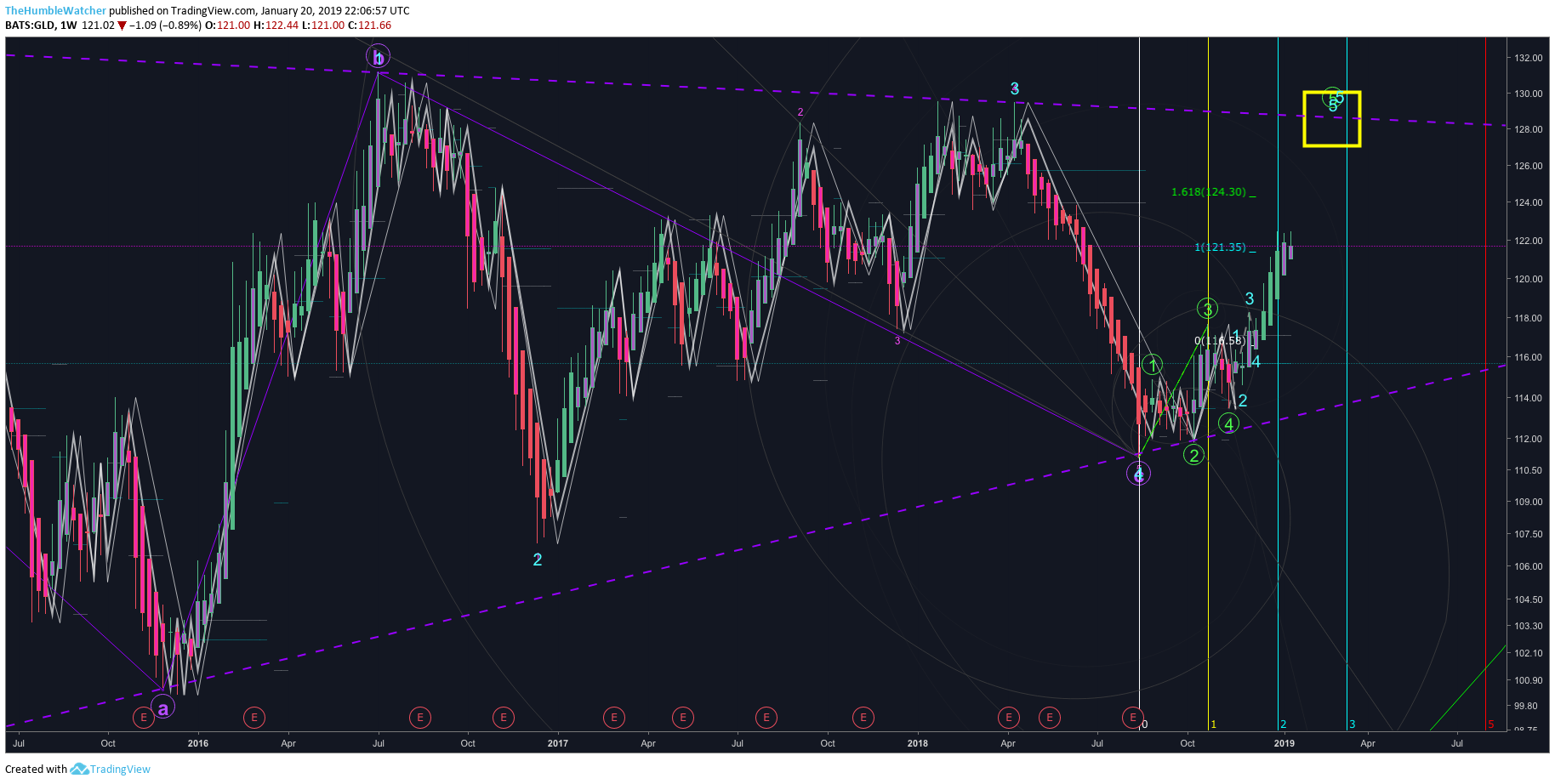Click the 110.50 price axis label

click(1528, 470)
